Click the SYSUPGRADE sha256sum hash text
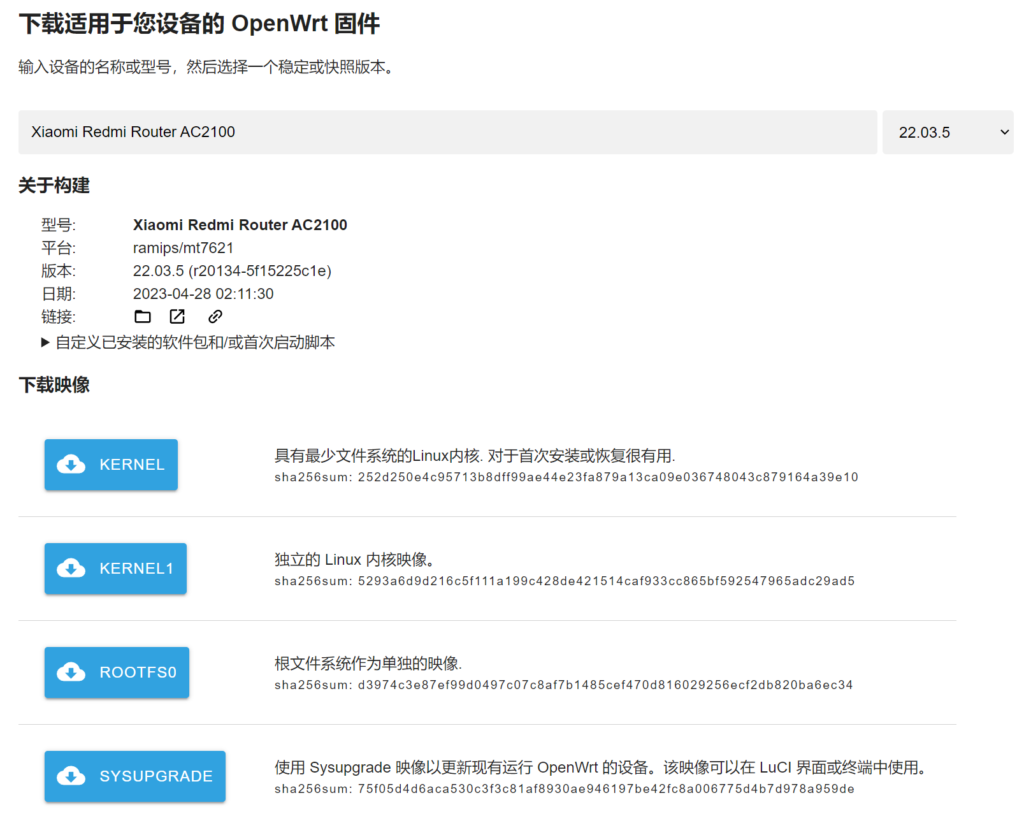This screenshot has width=1024, height=814. 564,789
